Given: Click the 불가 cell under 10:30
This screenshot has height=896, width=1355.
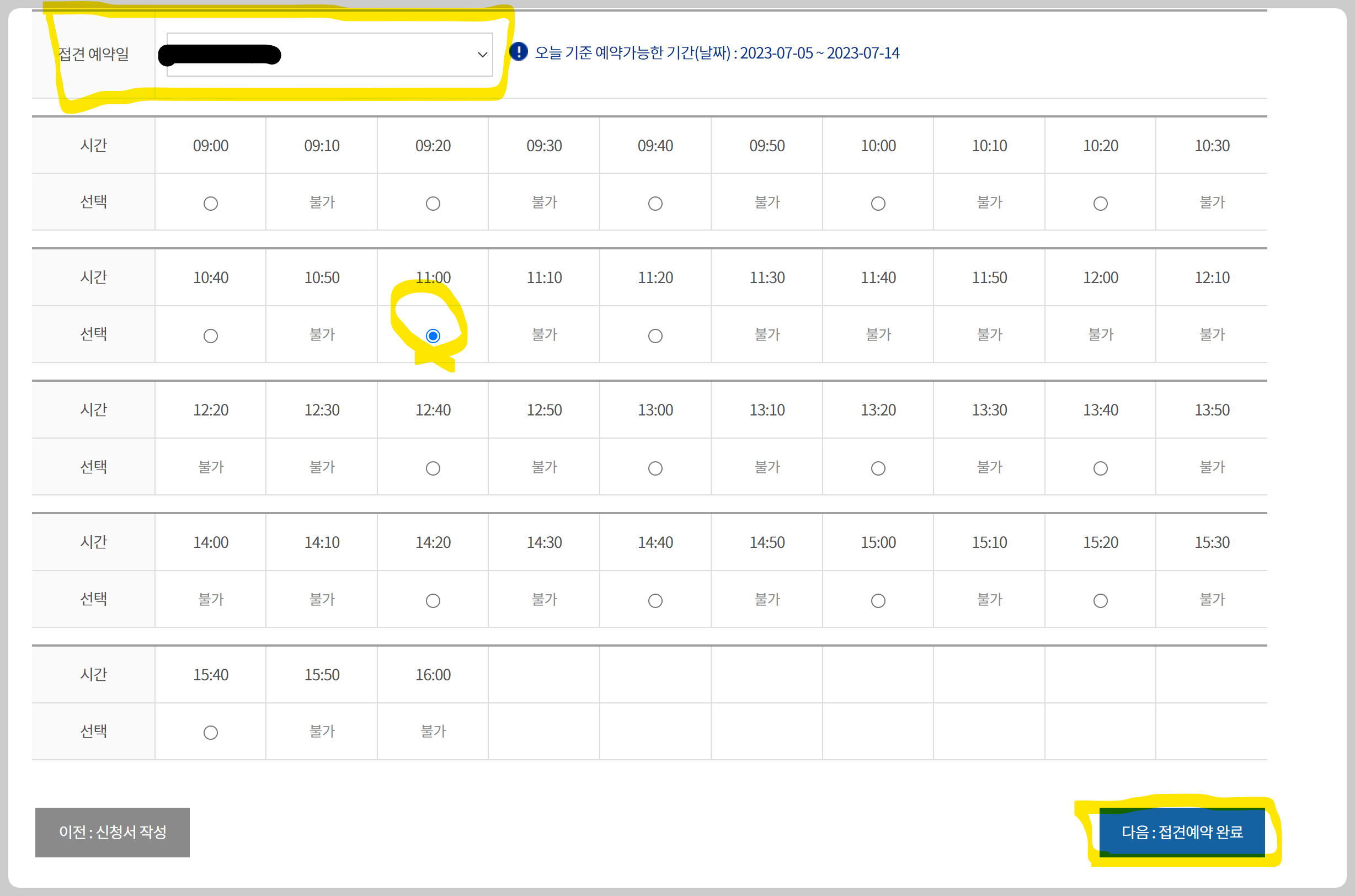Looking at the screenshot, I should coord(1212,202).
